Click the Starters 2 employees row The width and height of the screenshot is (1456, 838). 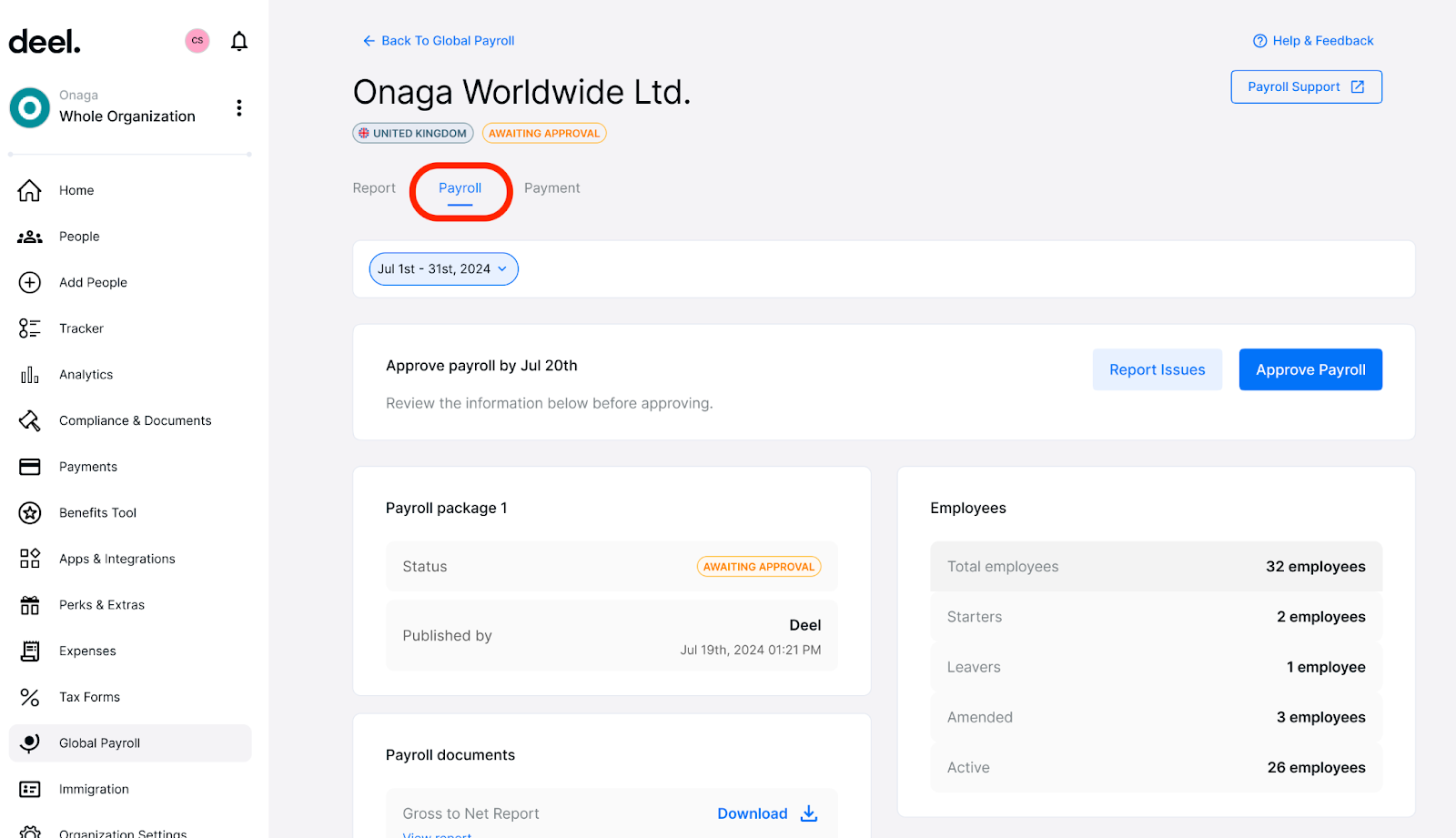point(1156,617)
